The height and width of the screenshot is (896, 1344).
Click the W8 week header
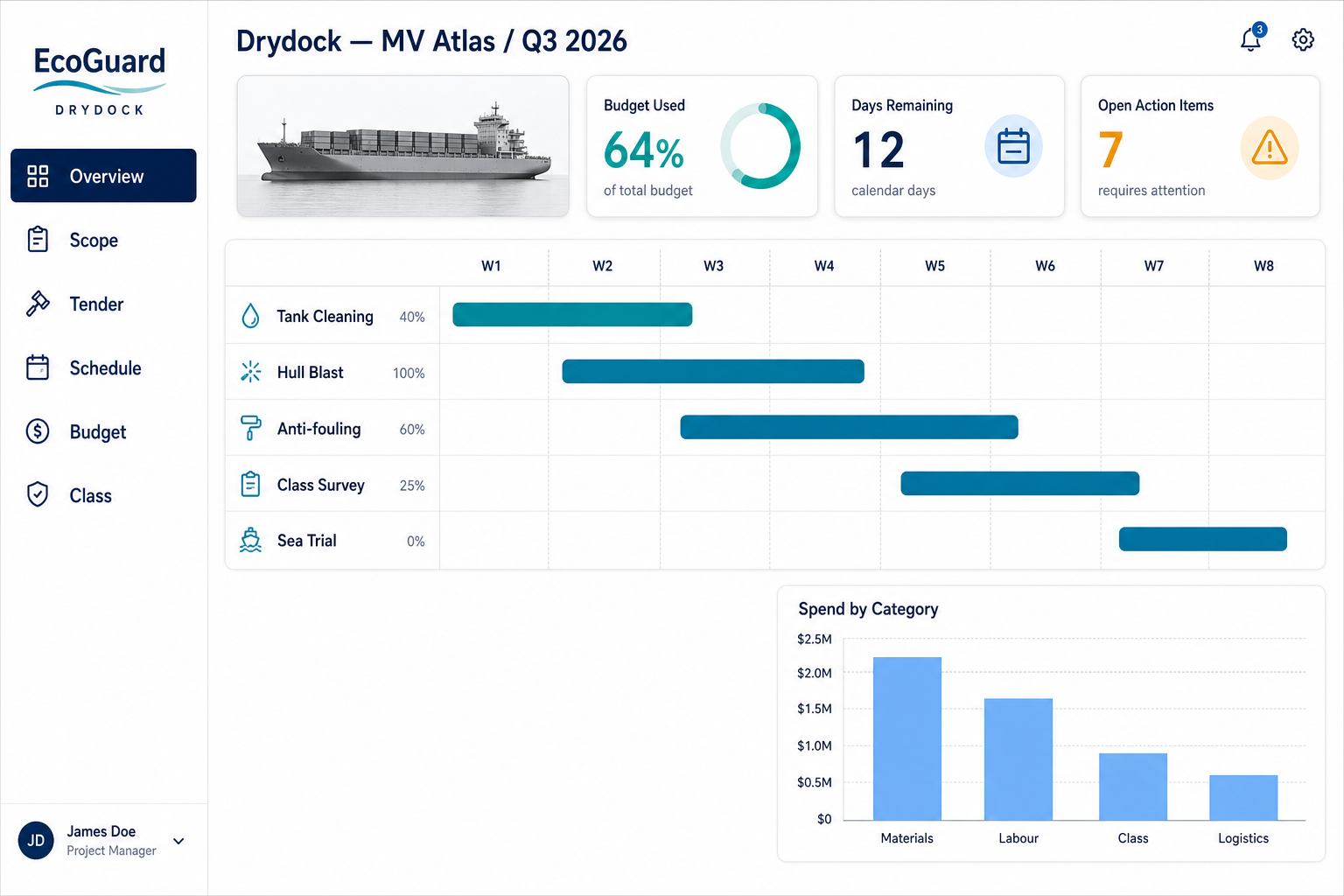(x=1264, y=266)
